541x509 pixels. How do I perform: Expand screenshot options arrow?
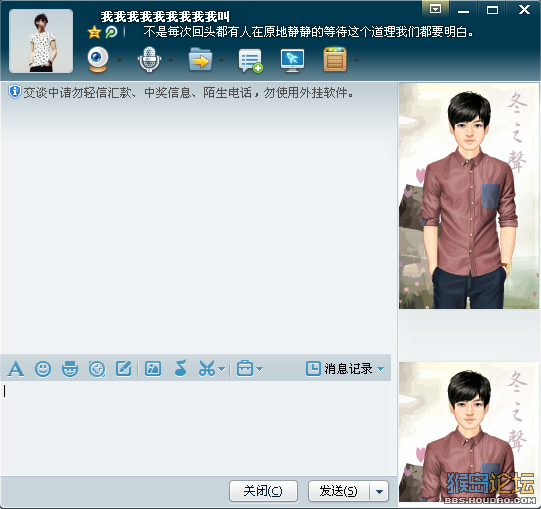tap(222, 369)
